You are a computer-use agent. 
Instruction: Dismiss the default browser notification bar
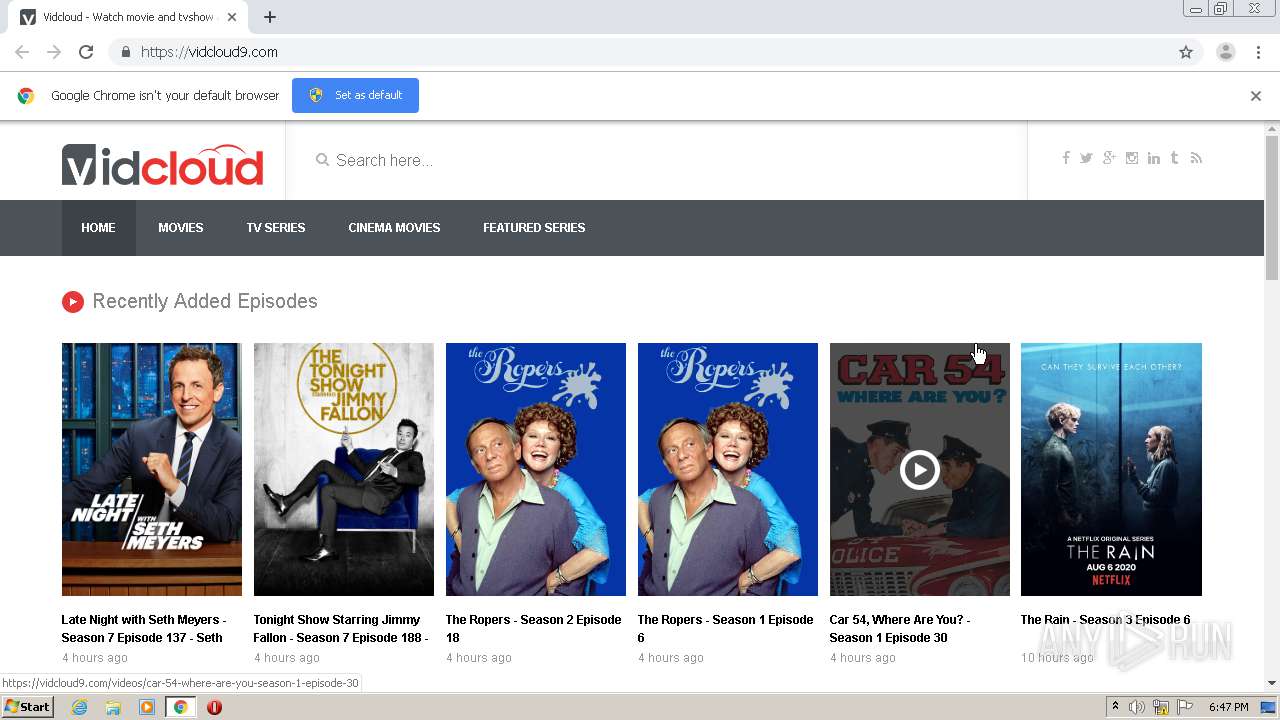coord(1256,96)
